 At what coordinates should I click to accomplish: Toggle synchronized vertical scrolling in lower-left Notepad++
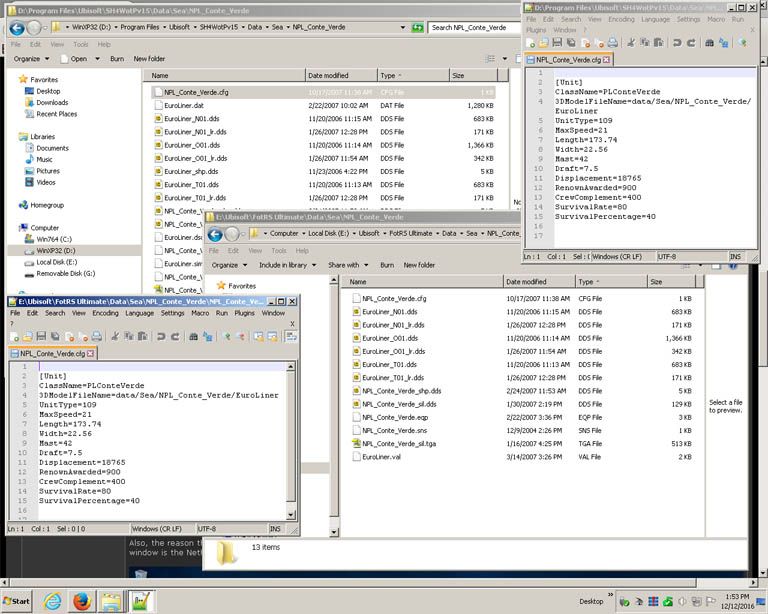coord(259,336)
